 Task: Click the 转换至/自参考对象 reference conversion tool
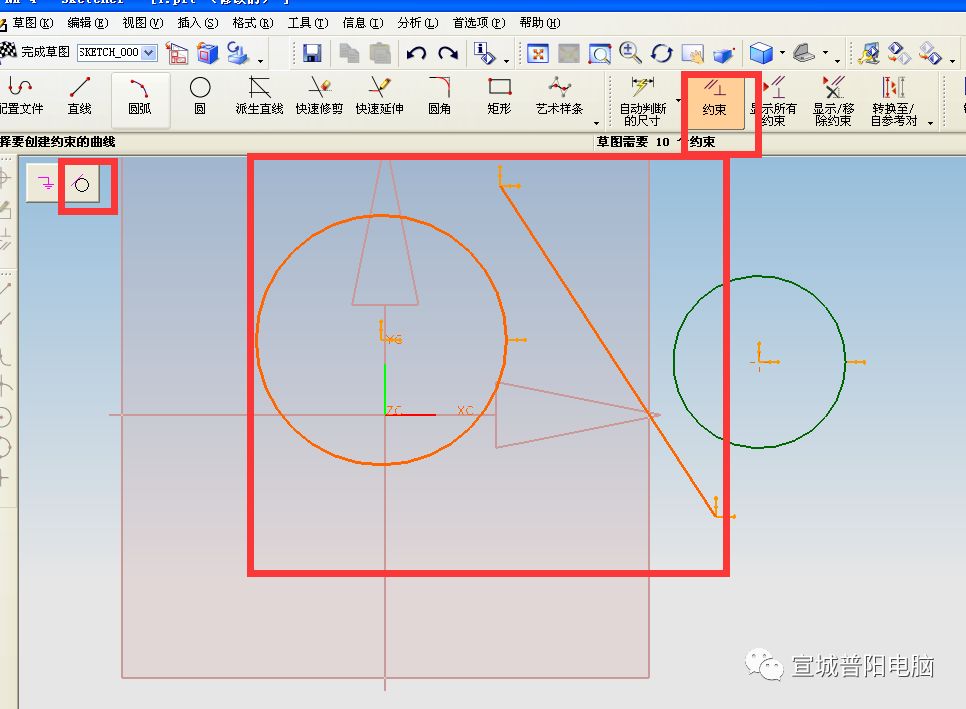click(x=893, y=100)
